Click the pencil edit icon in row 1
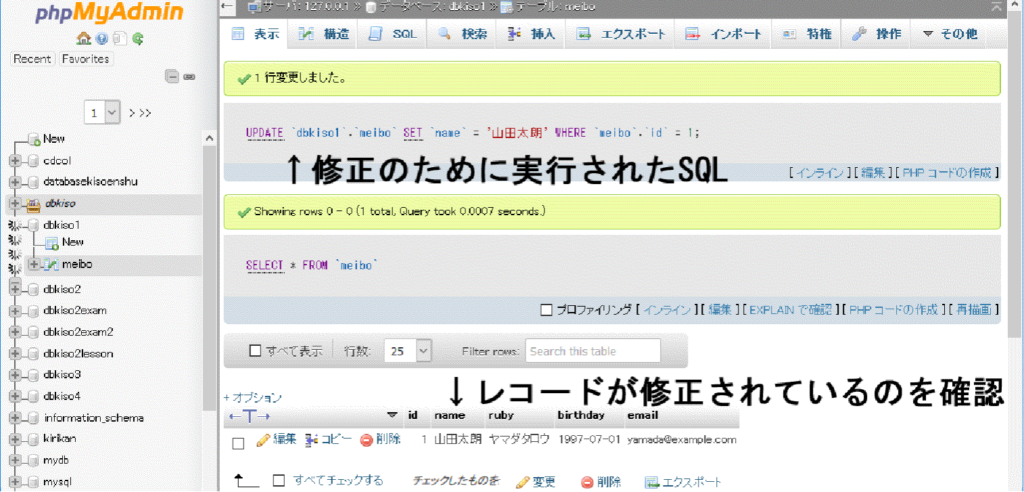 (x=263, y=440)
